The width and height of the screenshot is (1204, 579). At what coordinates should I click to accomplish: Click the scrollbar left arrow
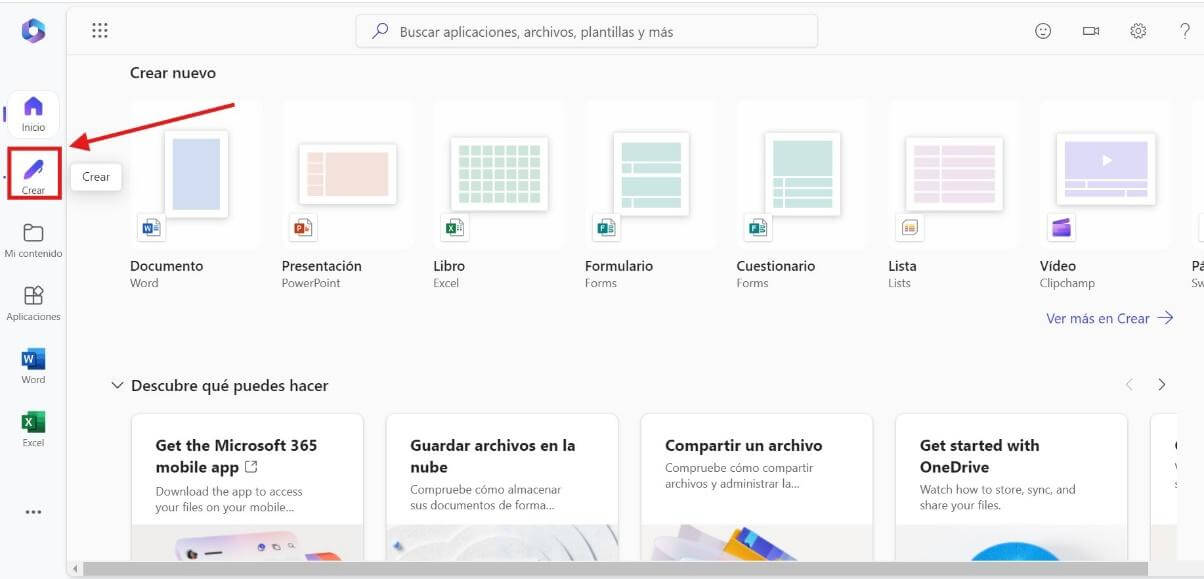[x=74, y=569]
